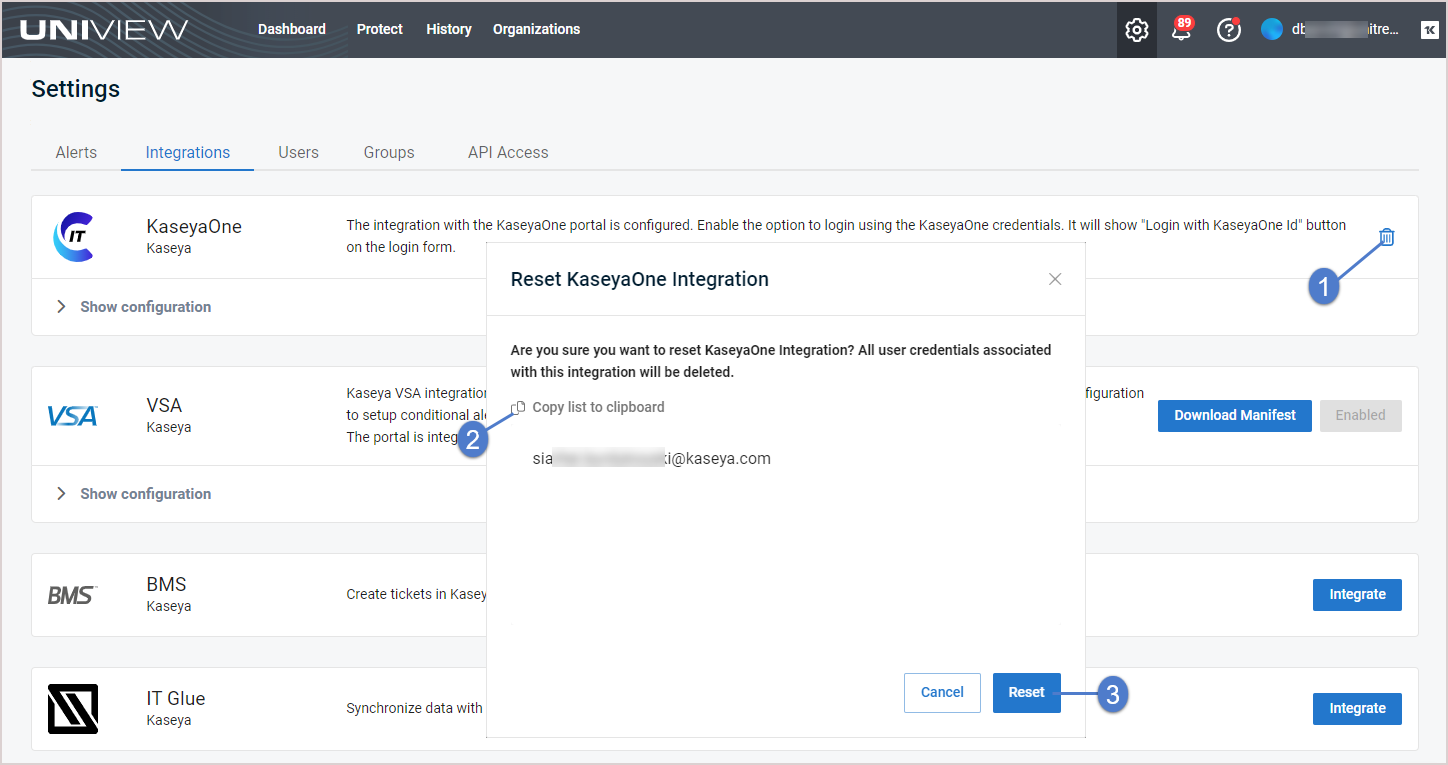This screenshot has height=765, width=1448.
Task: Click Cancel in the reset dialog
Action: [x=942, y=693]
